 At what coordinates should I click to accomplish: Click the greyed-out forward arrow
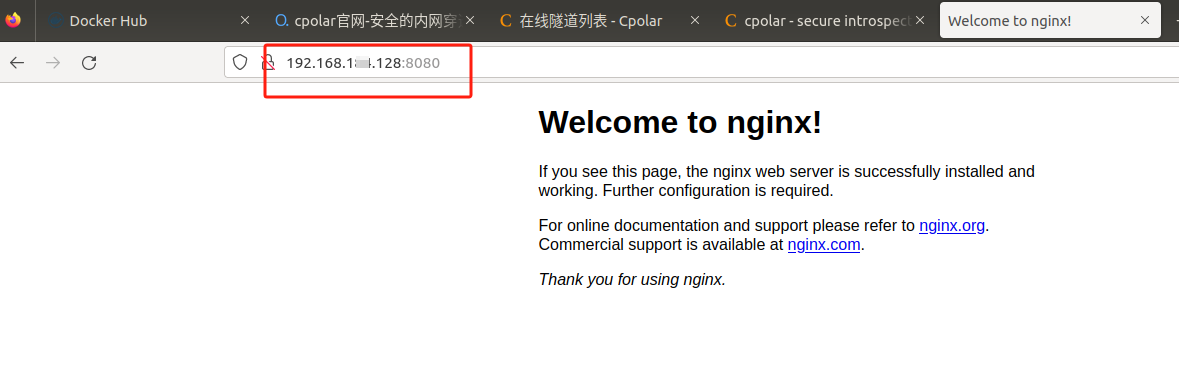tap(53, 62)
